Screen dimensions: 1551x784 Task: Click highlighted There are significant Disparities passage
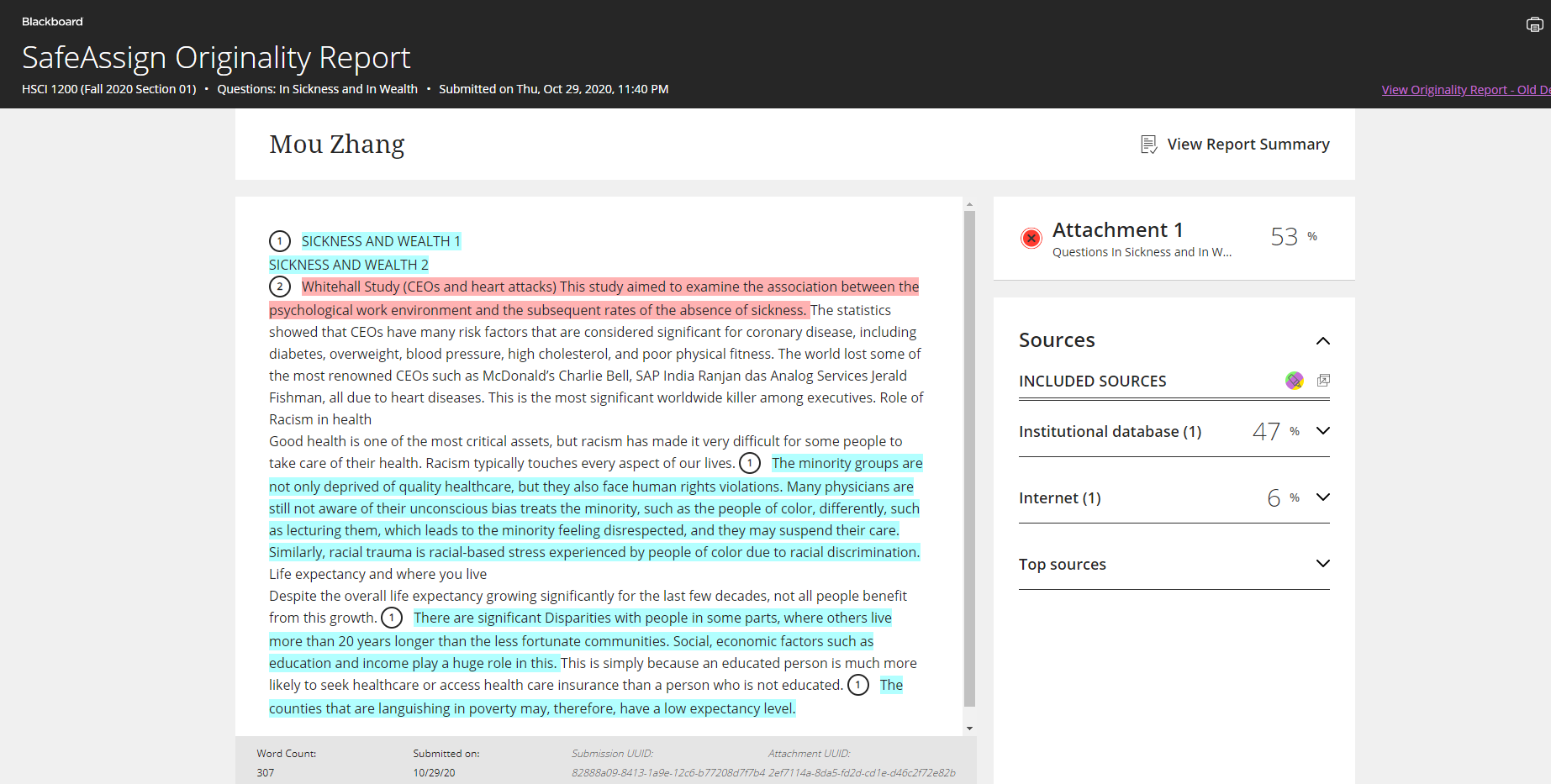pos(580,640)
